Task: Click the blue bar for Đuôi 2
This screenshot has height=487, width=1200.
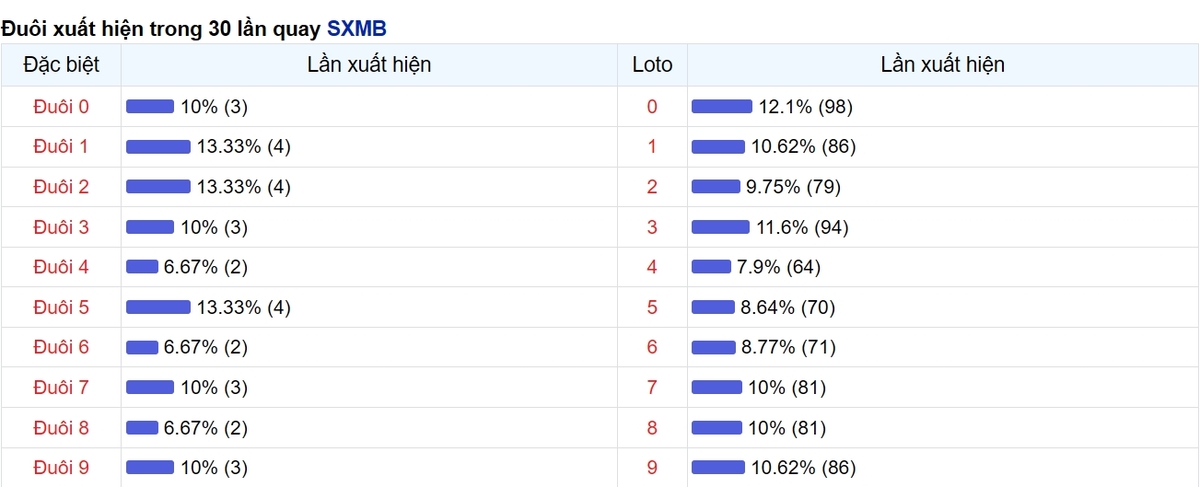Action: coord(158,187)
